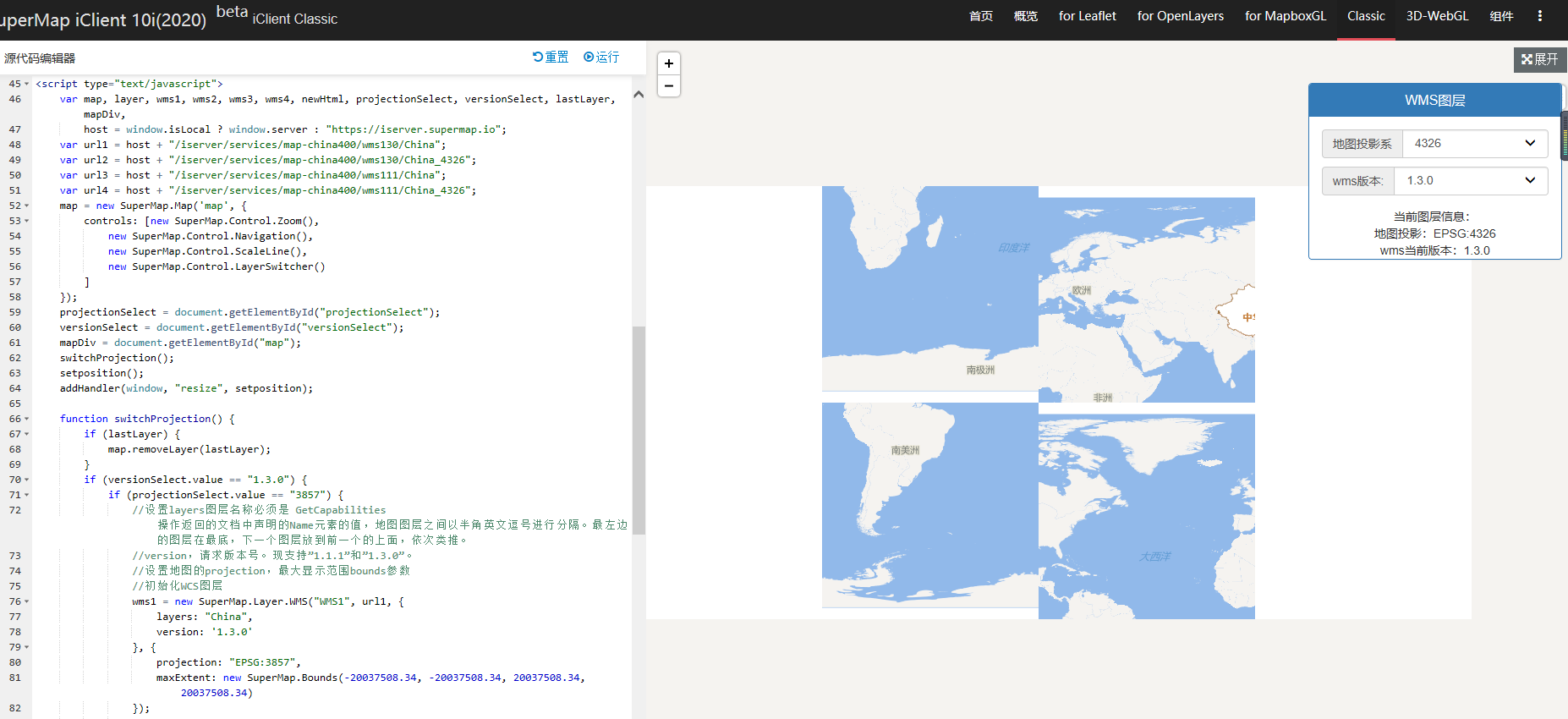Click the SuperMap.Control.LayerSwitcher() code line
1568x719 pixels.
217,266
